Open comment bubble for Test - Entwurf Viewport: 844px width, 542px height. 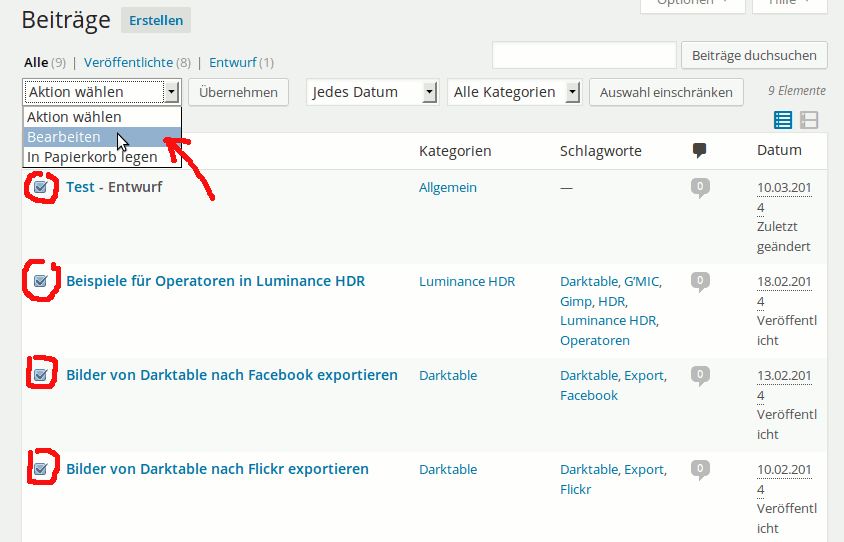tap(700, 188)
